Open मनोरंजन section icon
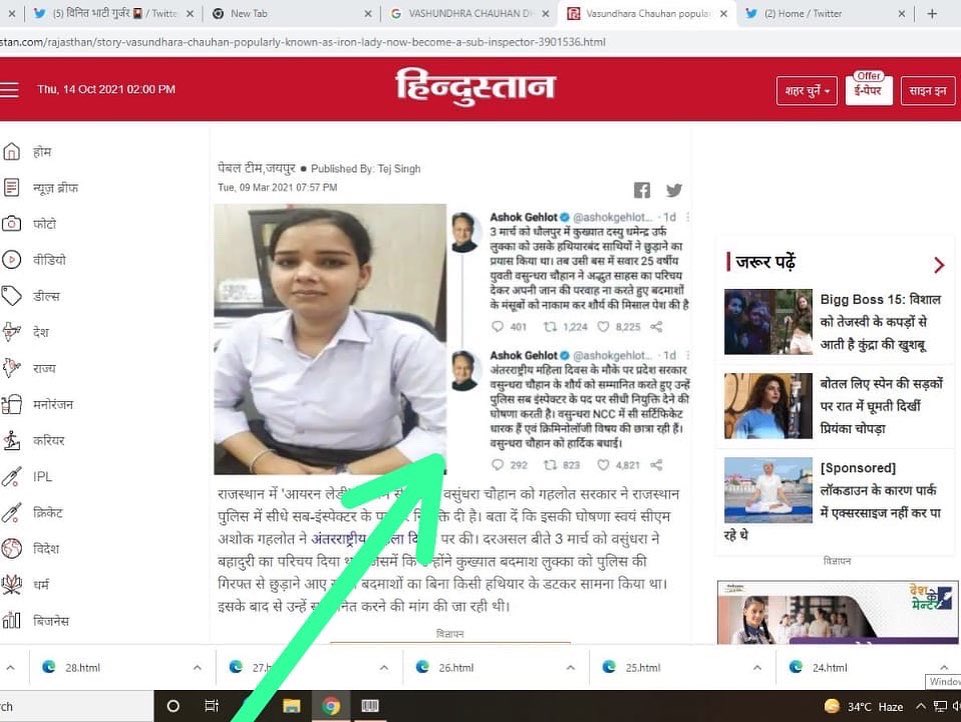961x722 pixels. coord(12,405)
